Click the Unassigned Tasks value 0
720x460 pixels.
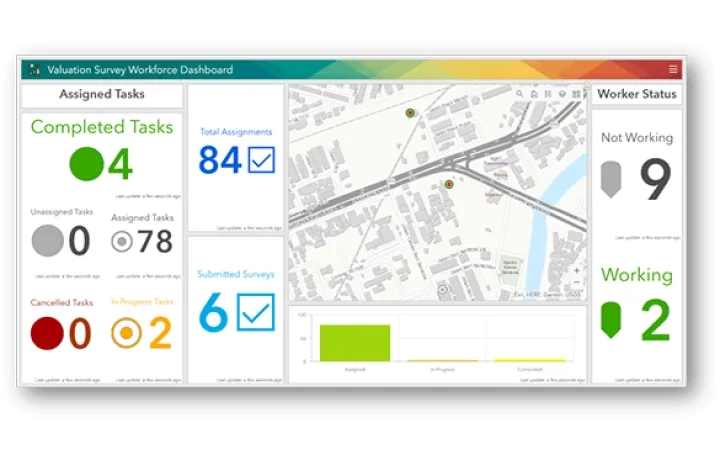tap(79, 241)
